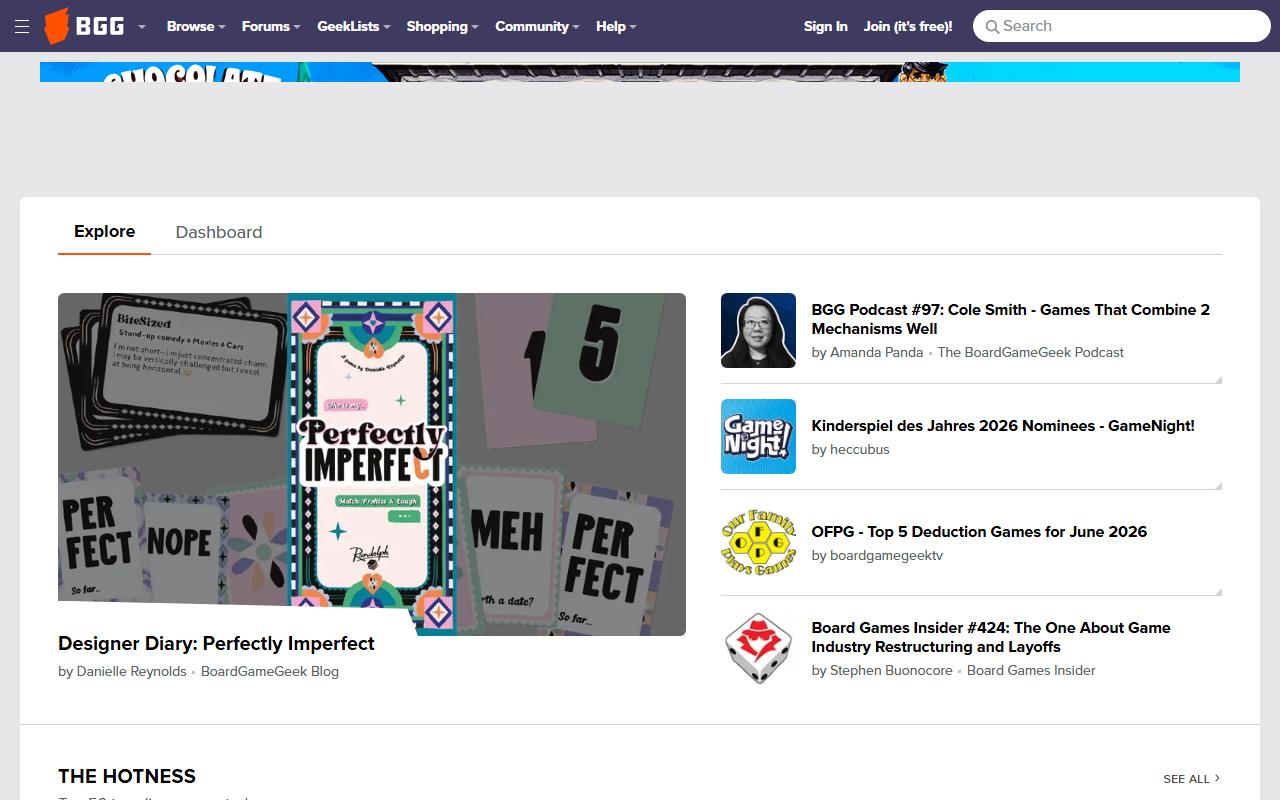
Task: View Amanda Panda's profile
Action: [x=877, y=353]
